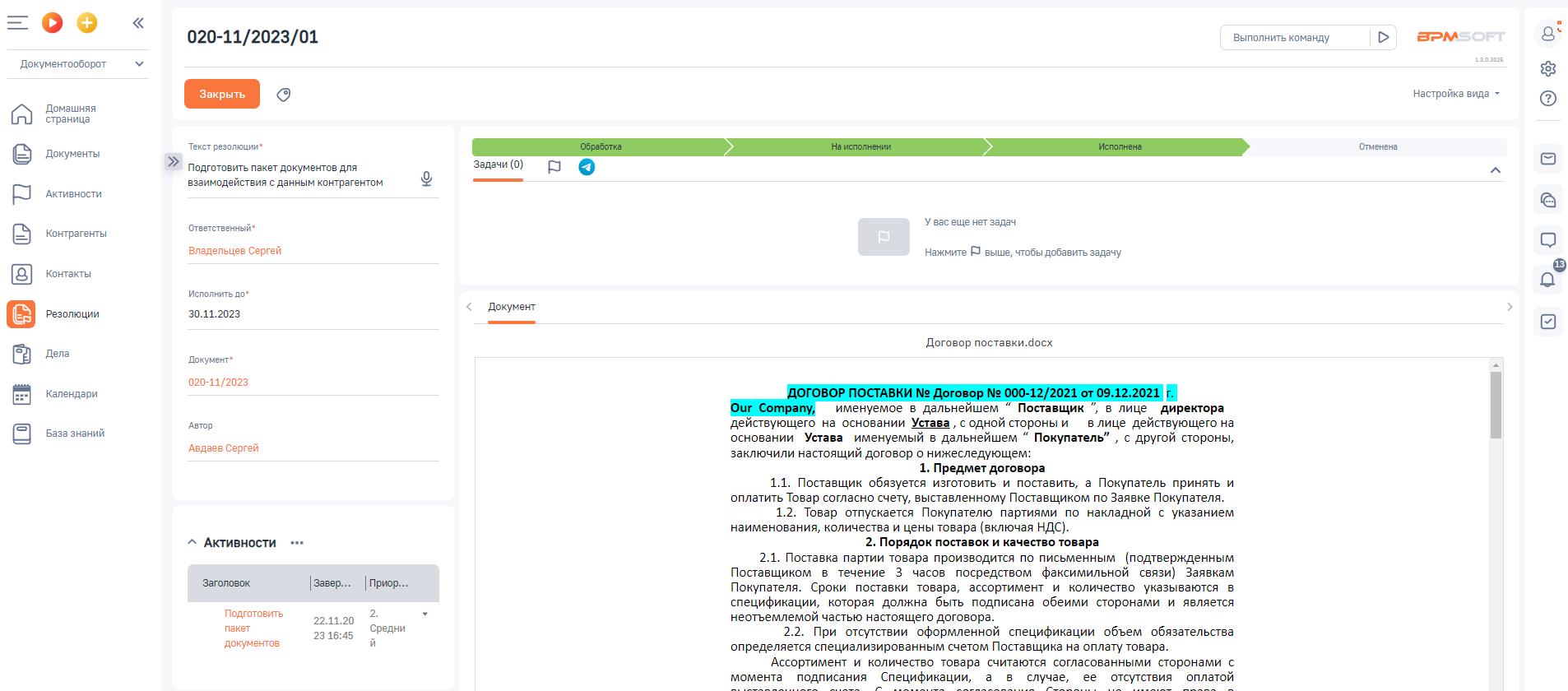
Task: Open the Настройка вида dropdown
Action: (1456, 94)
